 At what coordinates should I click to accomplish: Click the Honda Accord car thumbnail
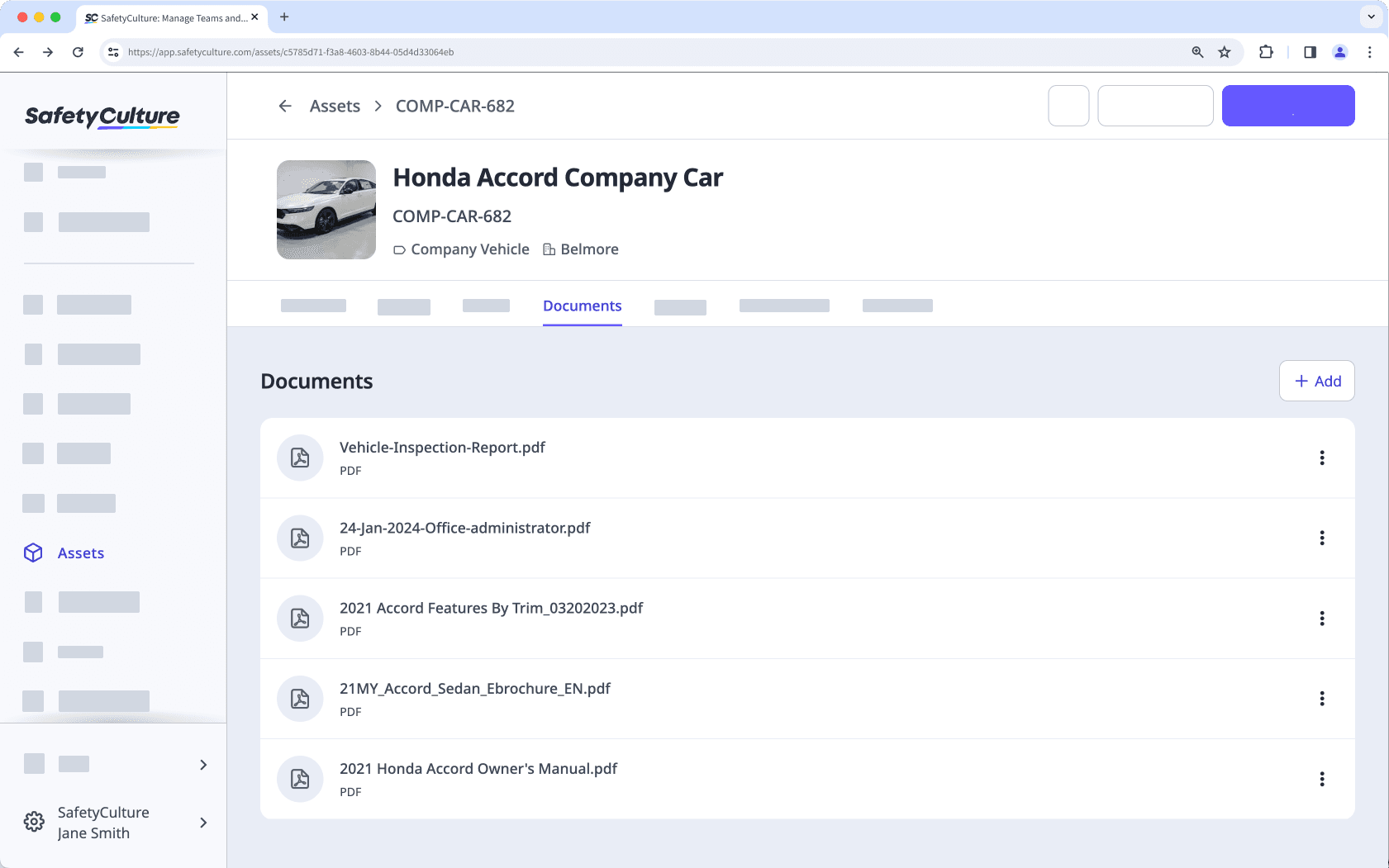point(326,210)
